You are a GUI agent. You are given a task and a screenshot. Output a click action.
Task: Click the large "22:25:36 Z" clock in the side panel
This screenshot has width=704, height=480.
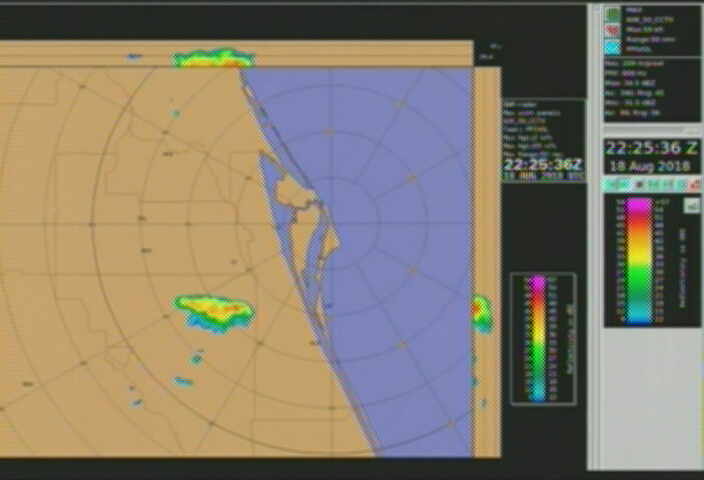tap(652, 148)
